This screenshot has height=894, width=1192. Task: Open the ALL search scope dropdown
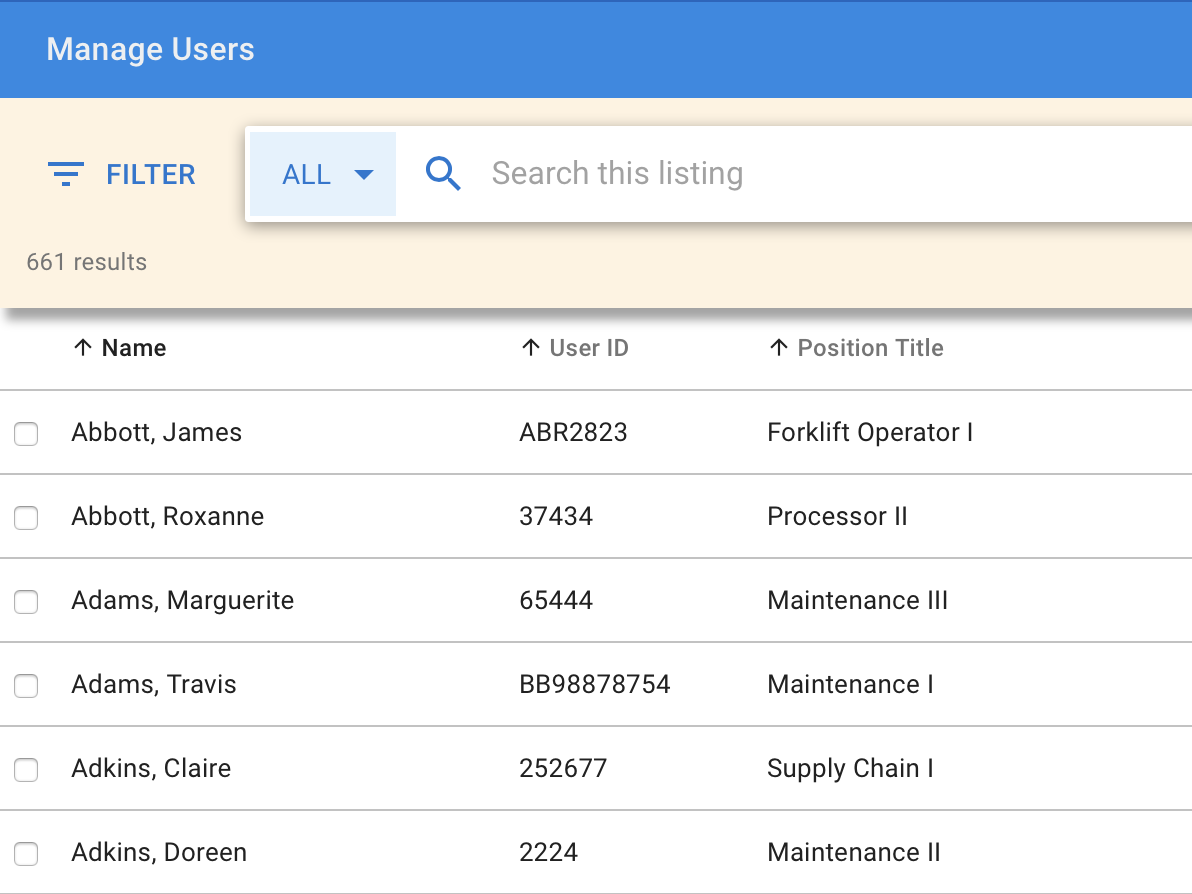click(323, 174)
